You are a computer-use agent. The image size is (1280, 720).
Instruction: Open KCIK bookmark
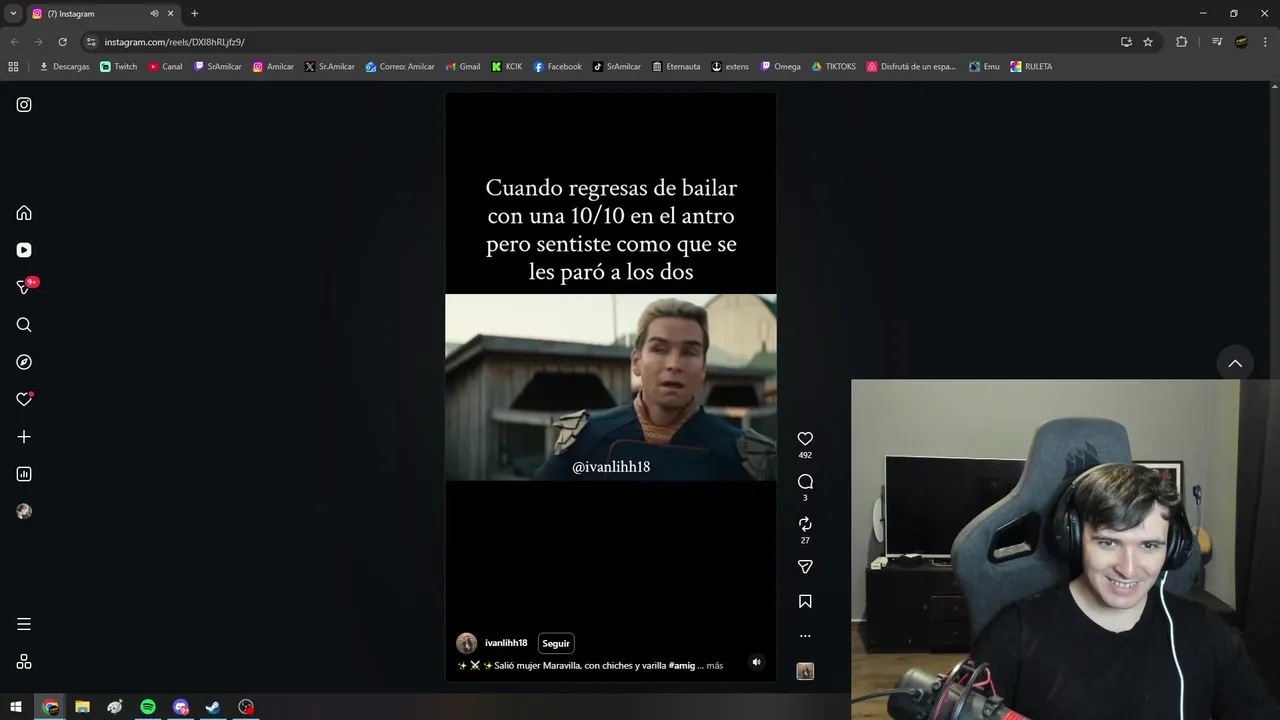coord(507,67)
